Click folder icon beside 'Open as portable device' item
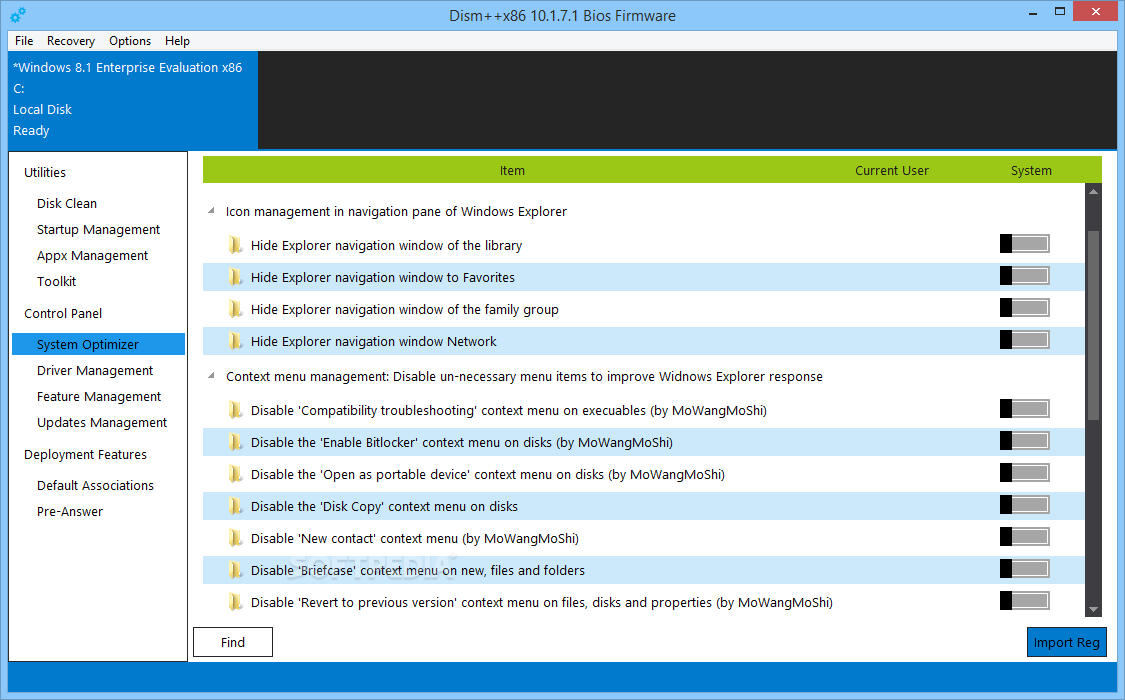The image size is (1125, 700). pyautogui.click(x=235, y=474)
